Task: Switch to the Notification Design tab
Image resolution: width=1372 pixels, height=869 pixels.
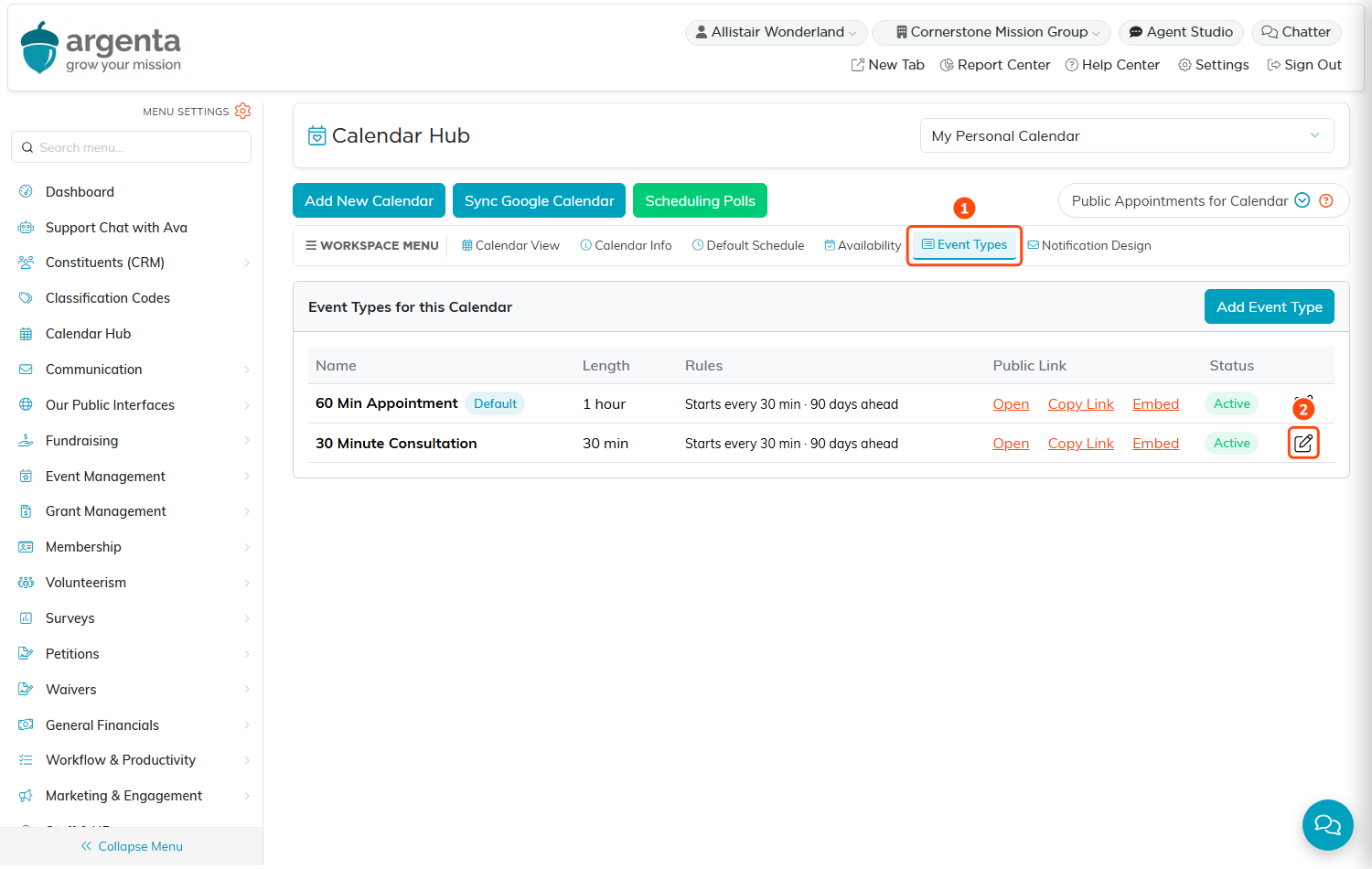Action: click(1089, 245)
